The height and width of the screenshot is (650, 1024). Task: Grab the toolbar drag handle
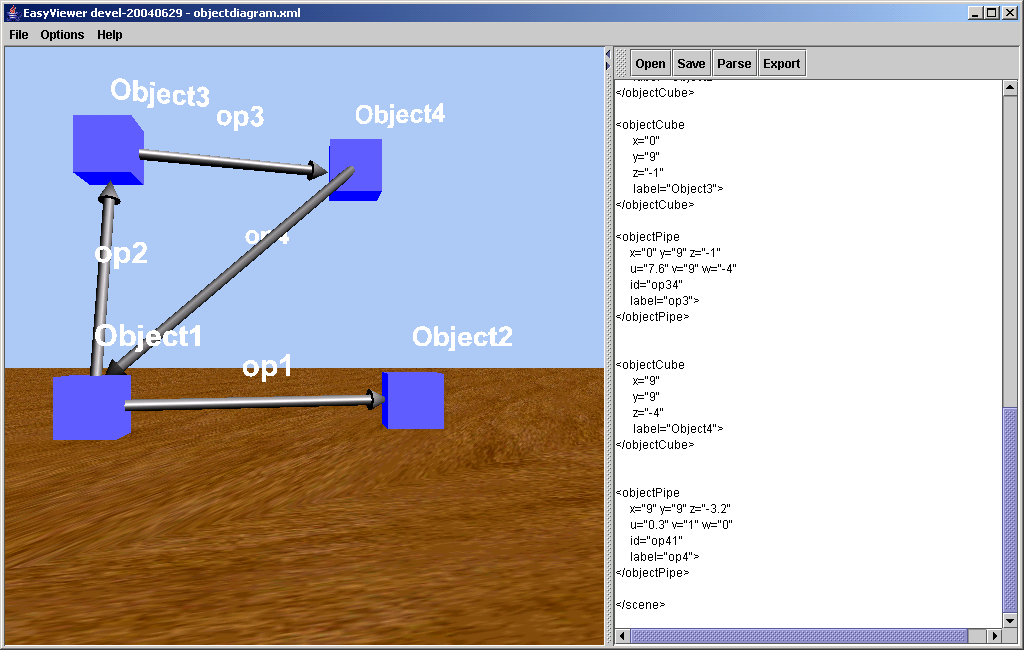tap(622, 63)
